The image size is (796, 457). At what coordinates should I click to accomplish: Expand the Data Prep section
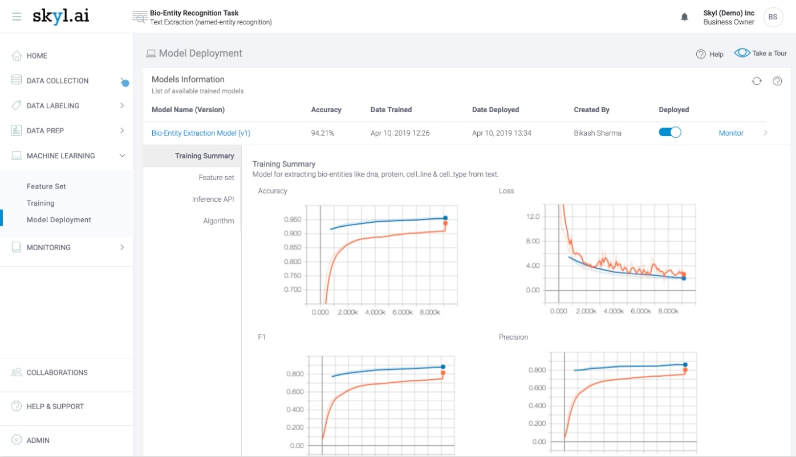[122, 130]
